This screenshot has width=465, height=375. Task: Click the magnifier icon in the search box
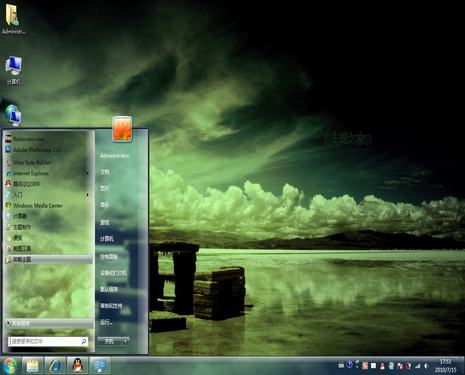pos(84,341)
